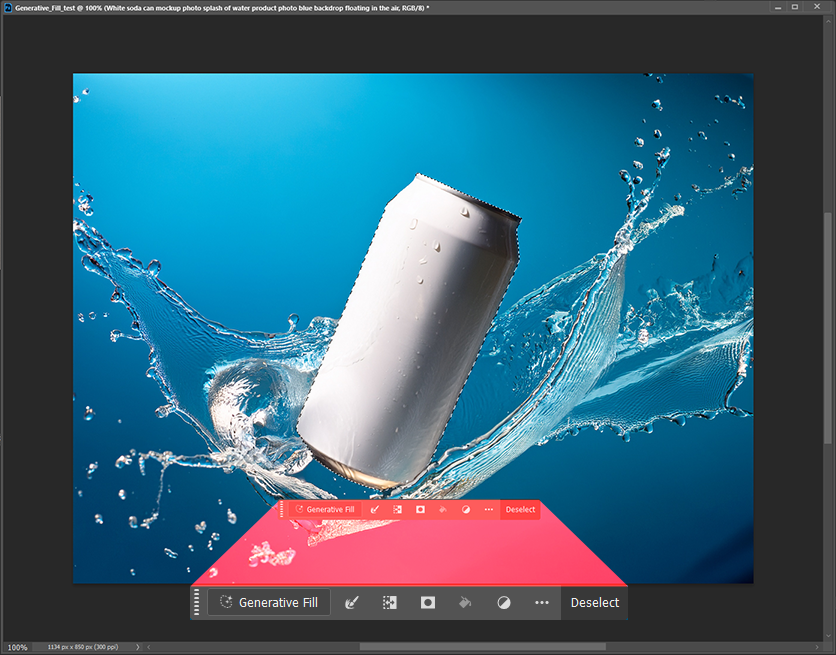Open Modify selection brush icon in enlarged bar
Screen dimensions: 836x655
click(x=352, y=603)
